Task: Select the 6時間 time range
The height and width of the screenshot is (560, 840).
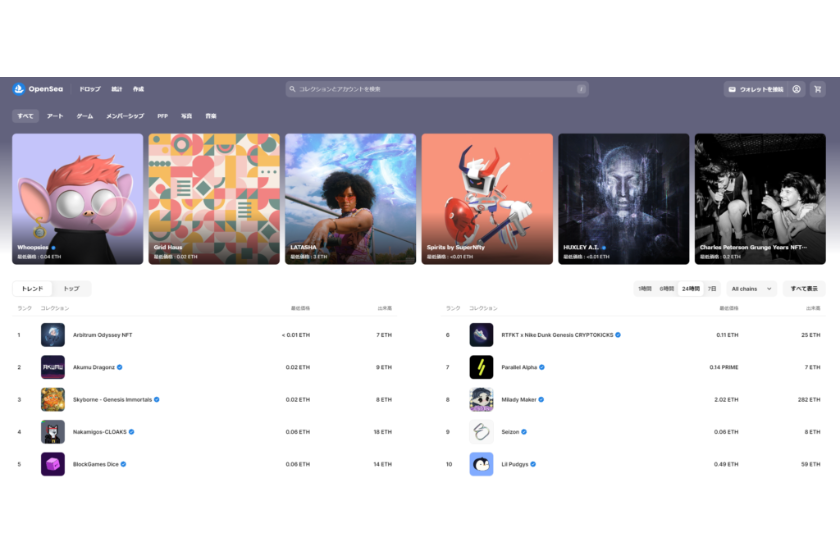Action: pos(666,288)
